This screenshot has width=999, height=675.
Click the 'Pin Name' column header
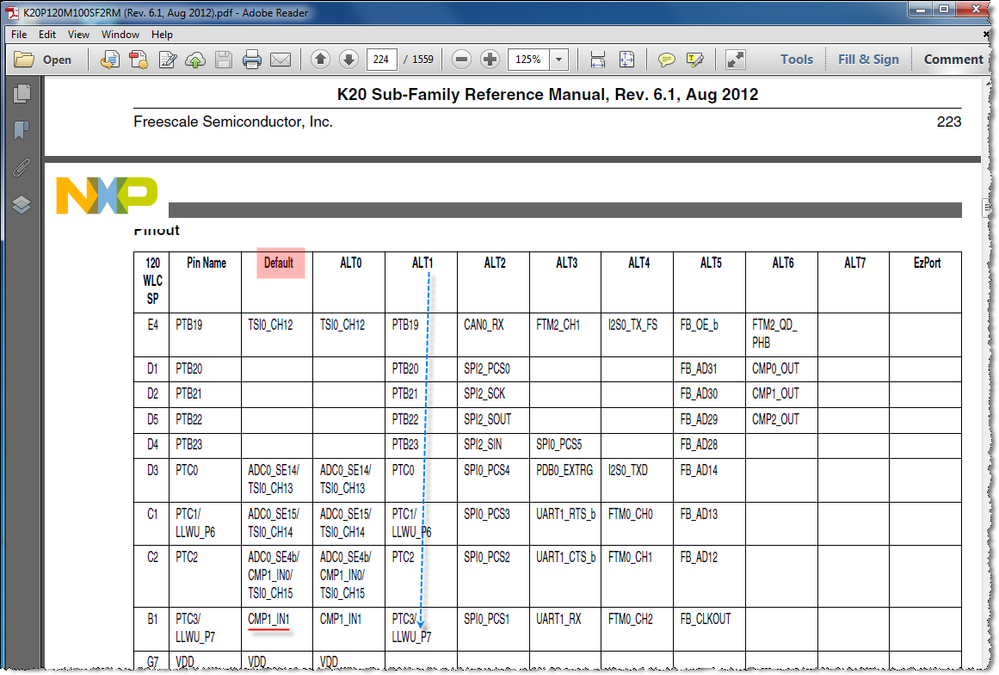(206, 263)
